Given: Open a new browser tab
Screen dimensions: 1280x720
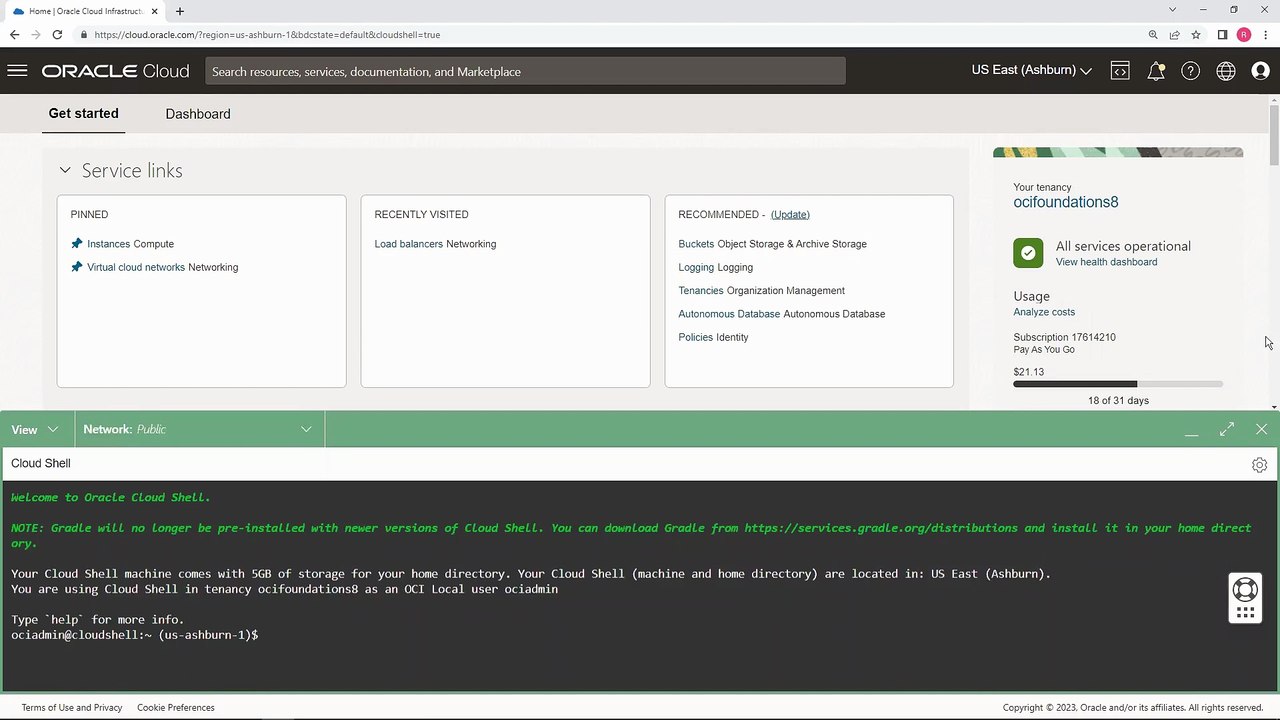Looking at the screenshot, I should [x=180, y=11].
